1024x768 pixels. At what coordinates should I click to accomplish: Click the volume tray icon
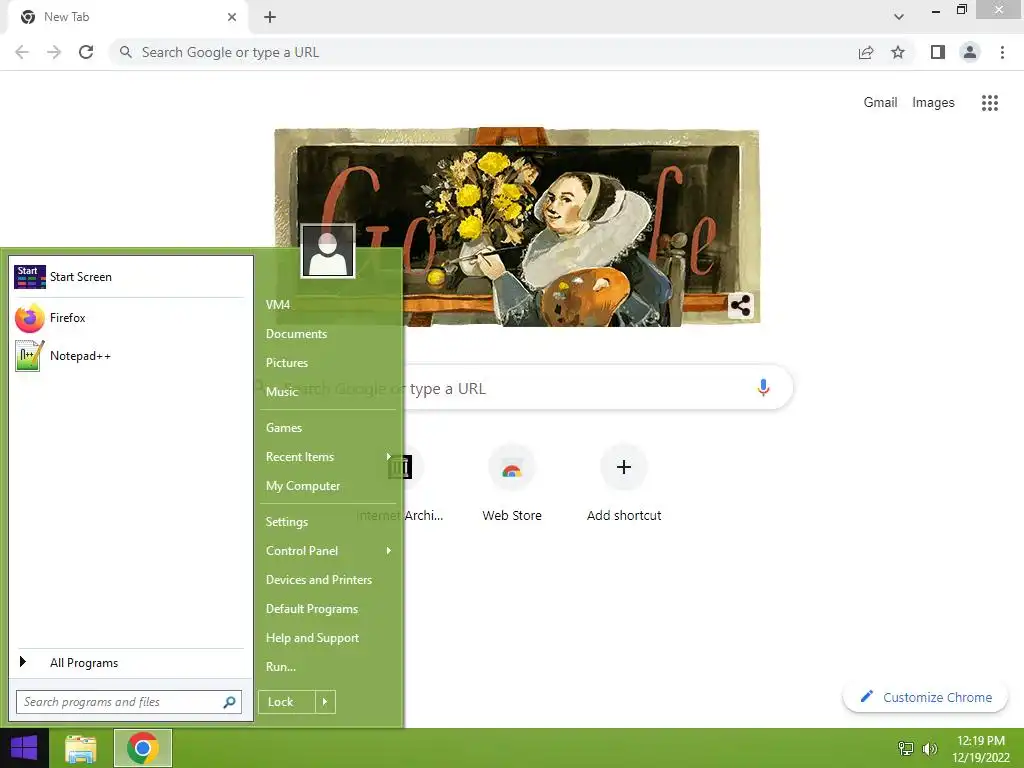pyautogui.click(x=929, y=748)
